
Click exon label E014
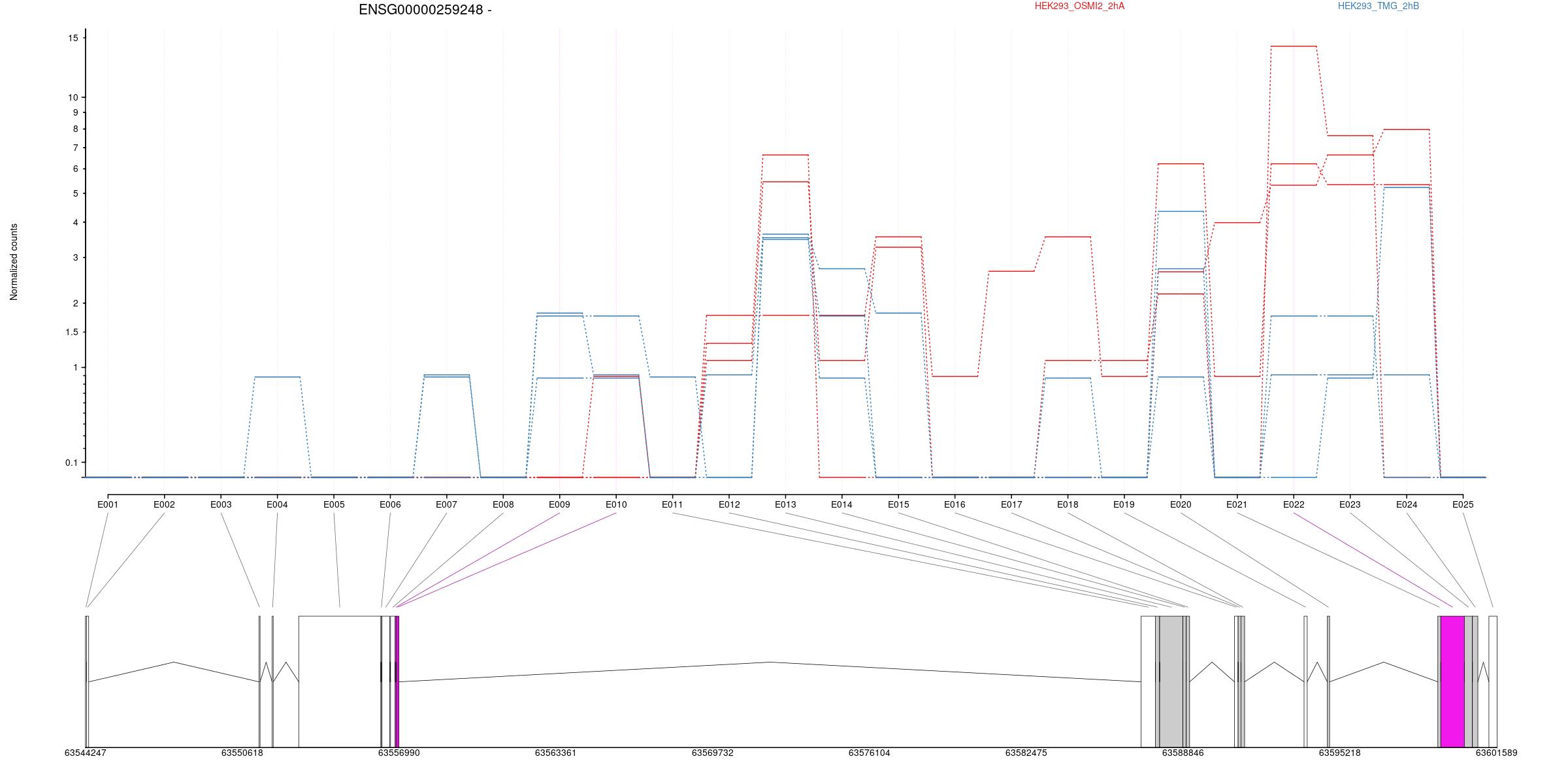coord(841,504)
